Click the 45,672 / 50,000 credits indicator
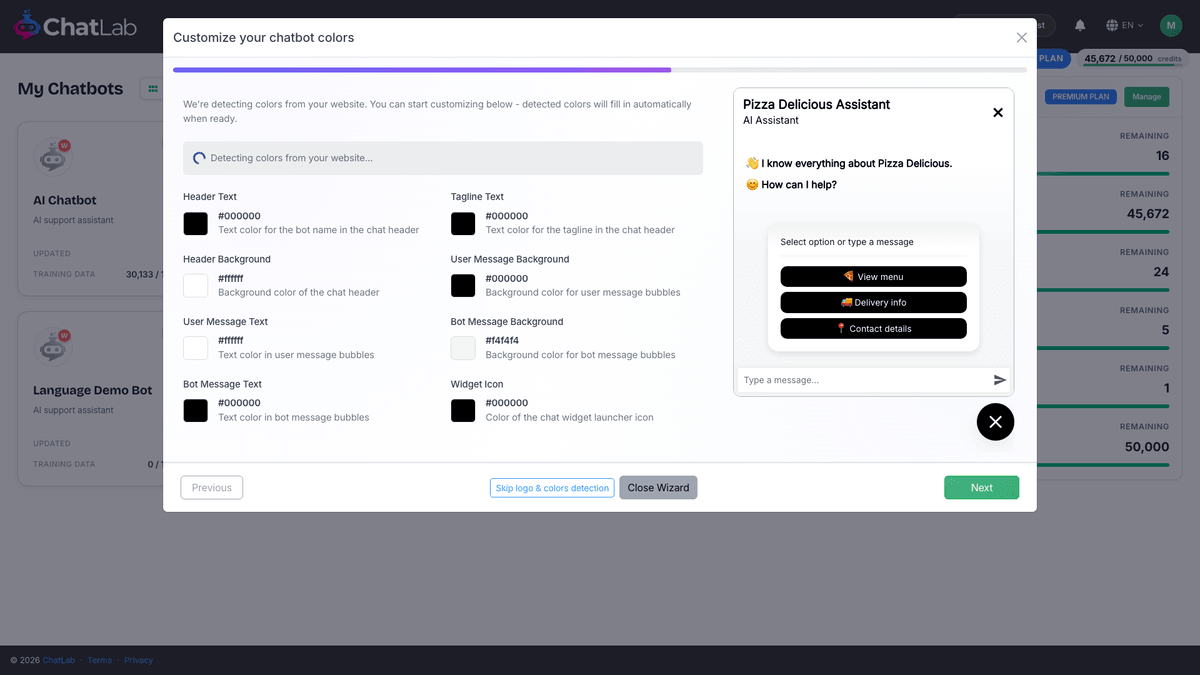The image size is (1200, 675). (1133, 59)
